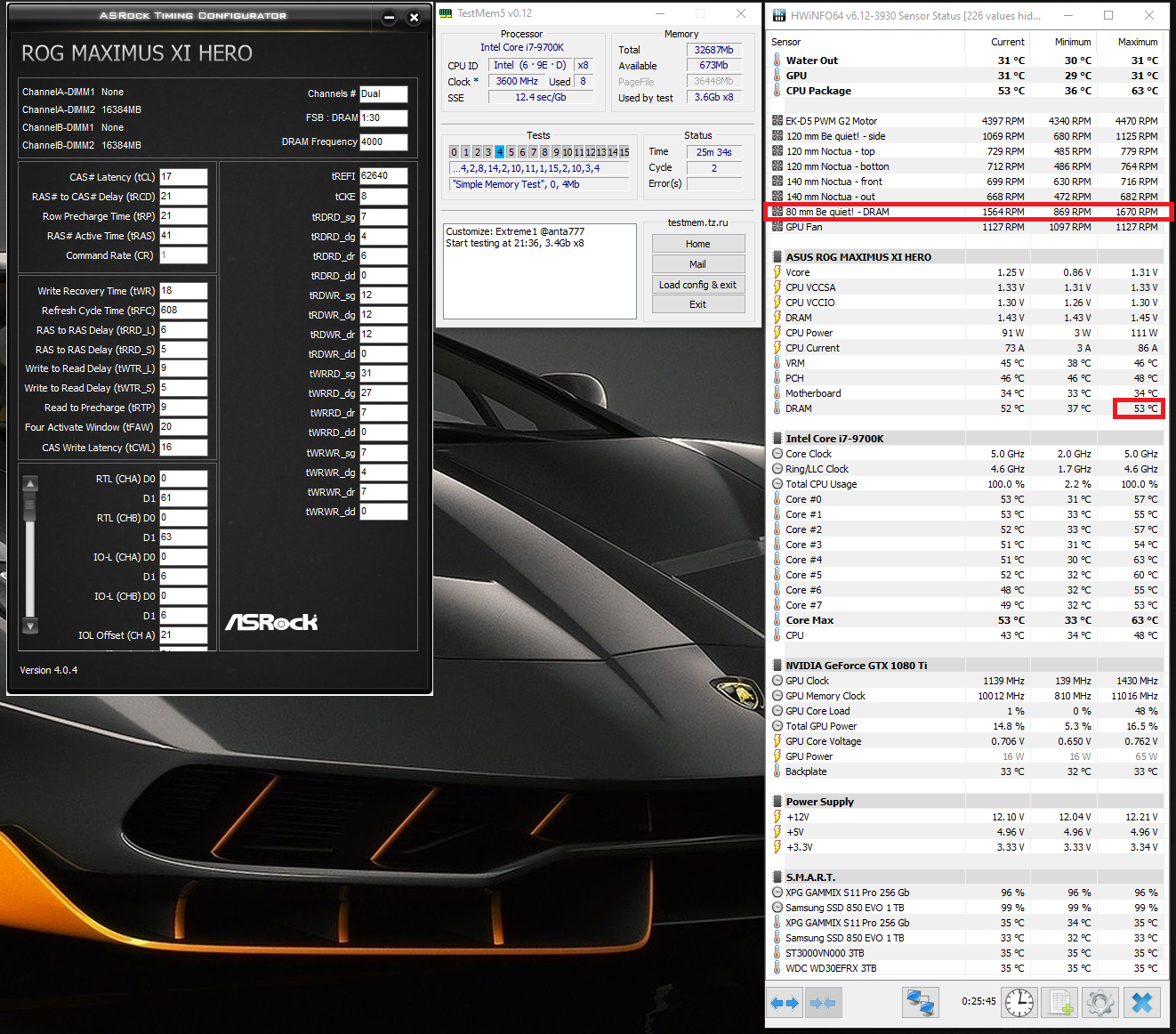Click the scroll-down arrow in ASRock Timing Configurator

click(30, 626)
